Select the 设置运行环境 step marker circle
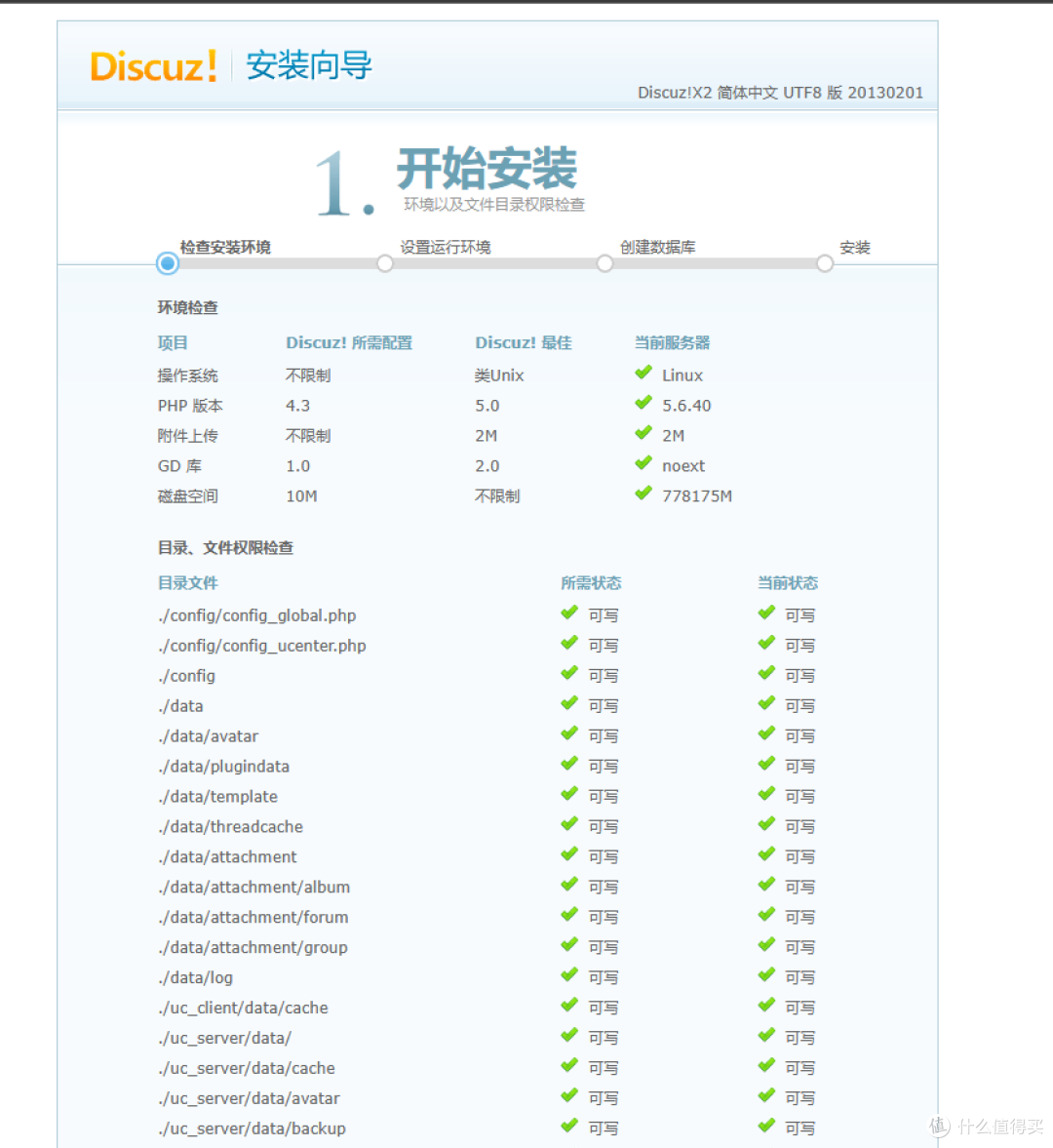 (x=385, y=263)
